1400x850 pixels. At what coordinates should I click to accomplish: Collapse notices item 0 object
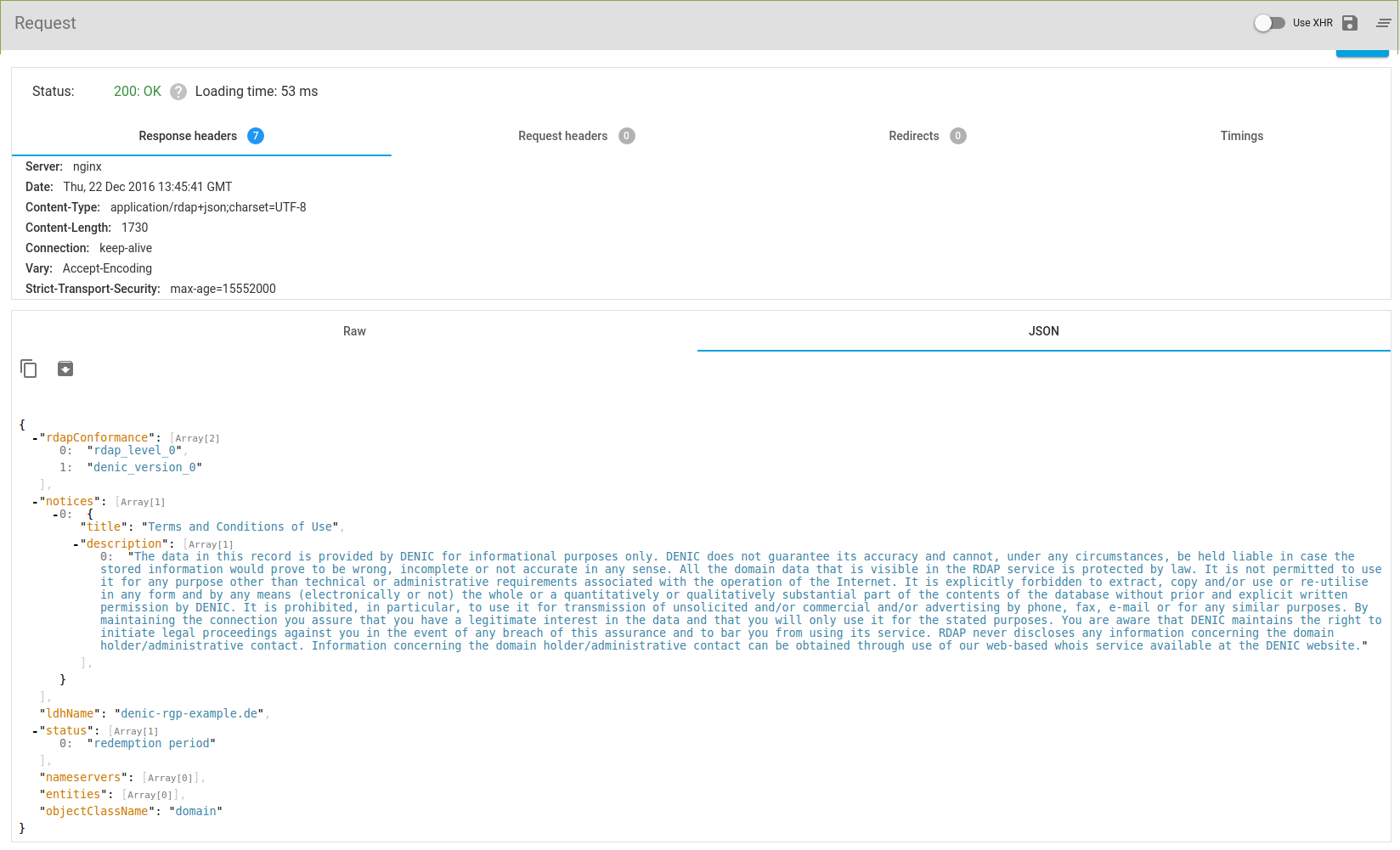coord(55,515)
